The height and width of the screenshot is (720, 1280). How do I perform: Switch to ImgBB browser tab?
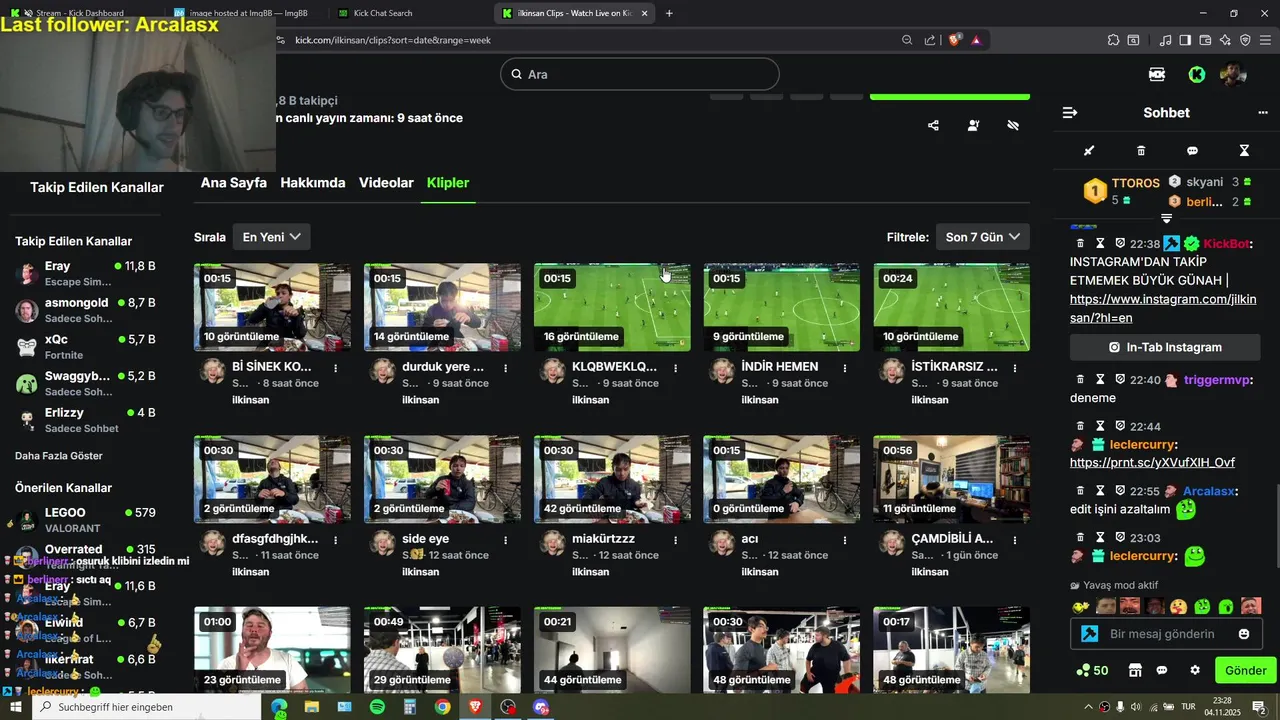246,13
